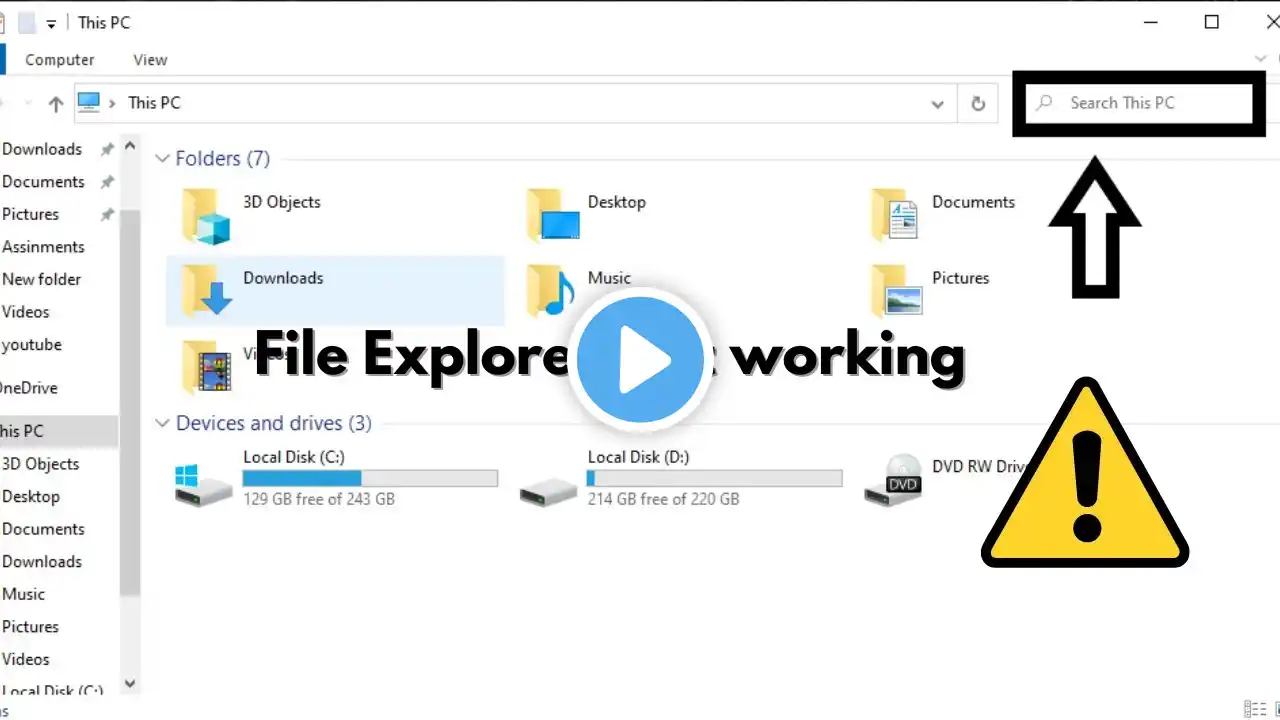Switch to the Computer ribbon tab
The height and width of the screenshot is (720, 1280).
(60, 60)
